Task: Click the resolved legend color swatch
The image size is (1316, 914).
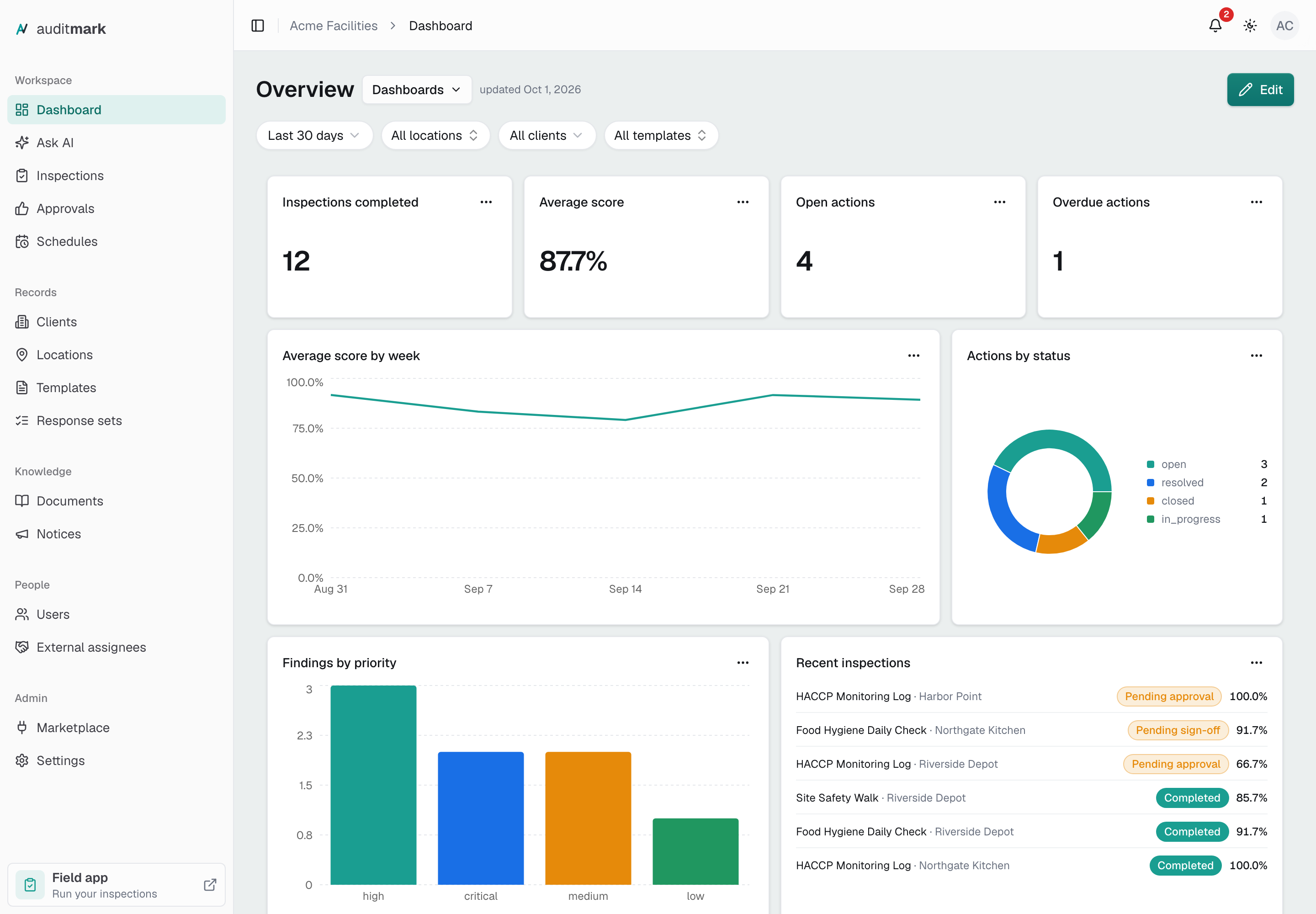Action: pos(1151,483)
